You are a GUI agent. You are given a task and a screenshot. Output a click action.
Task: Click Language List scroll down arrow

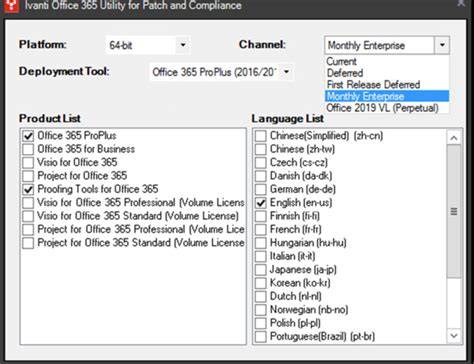pos(454,336)
